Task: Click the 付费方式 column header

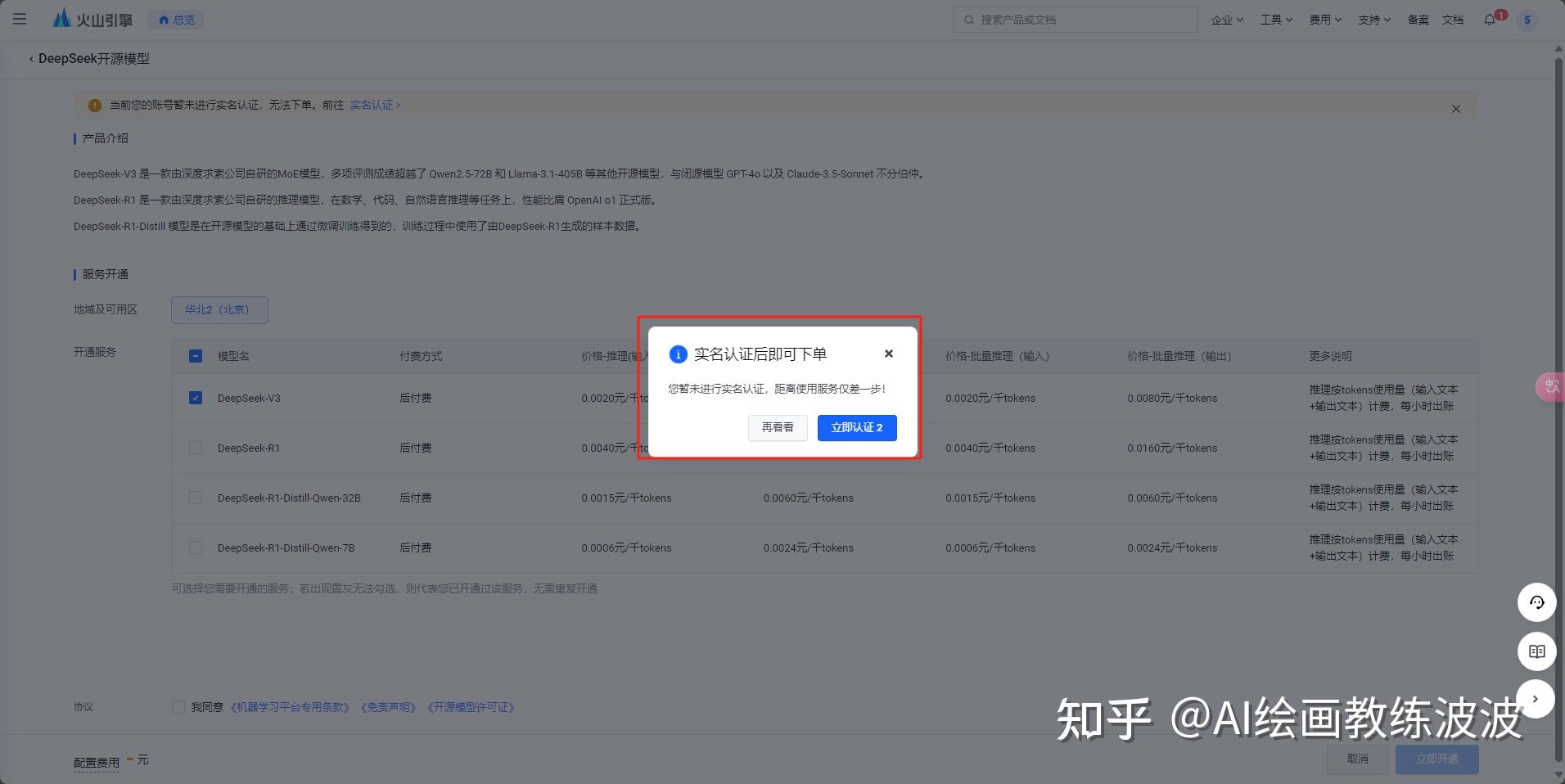Action: 421,356
